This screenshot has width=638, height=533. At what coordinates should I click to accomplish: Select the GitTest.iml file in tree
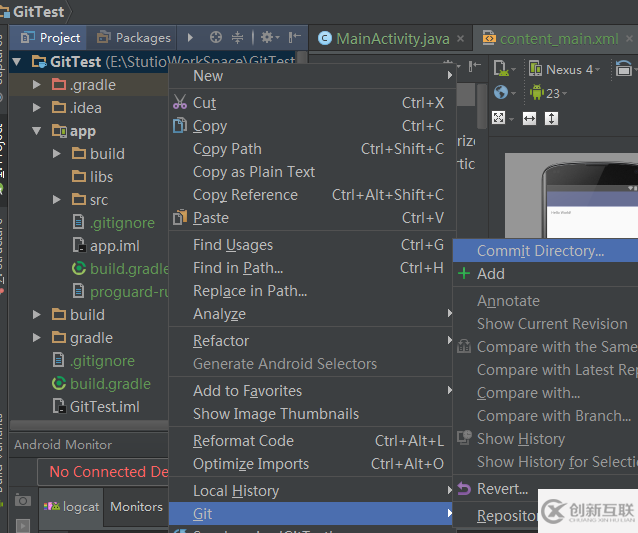(x=104, y=407)
